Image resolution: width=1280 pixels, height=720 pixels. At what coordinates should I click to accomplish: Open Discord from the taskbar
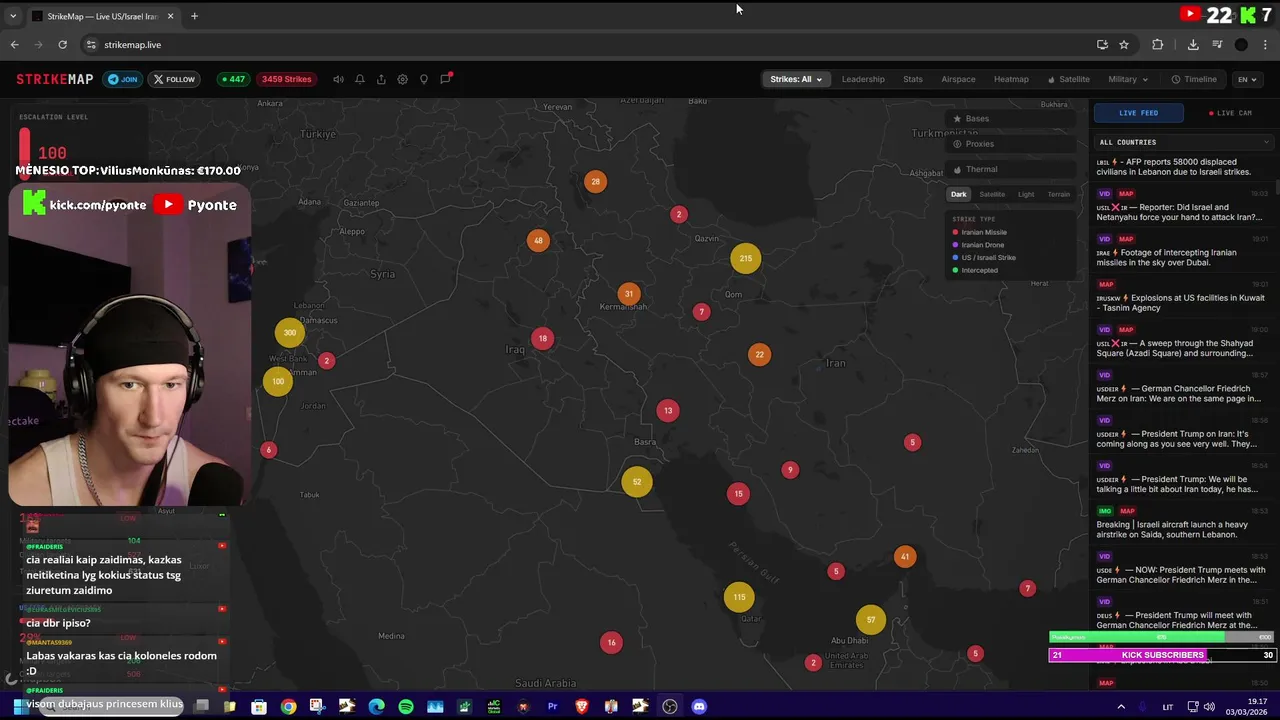coord(699,706)
